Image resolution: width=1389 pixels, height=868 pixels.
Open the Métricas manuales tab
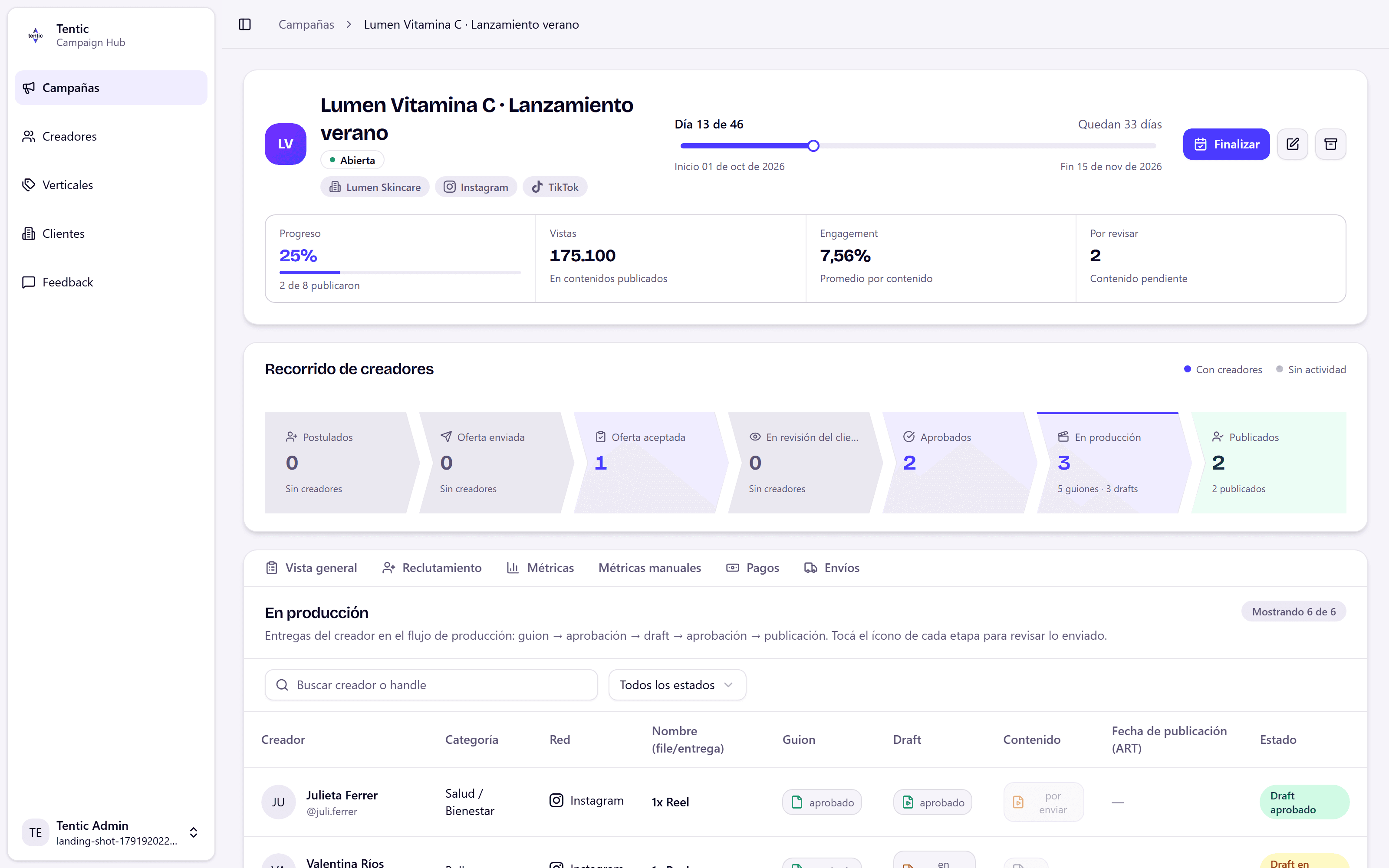[x=650, y=569]
